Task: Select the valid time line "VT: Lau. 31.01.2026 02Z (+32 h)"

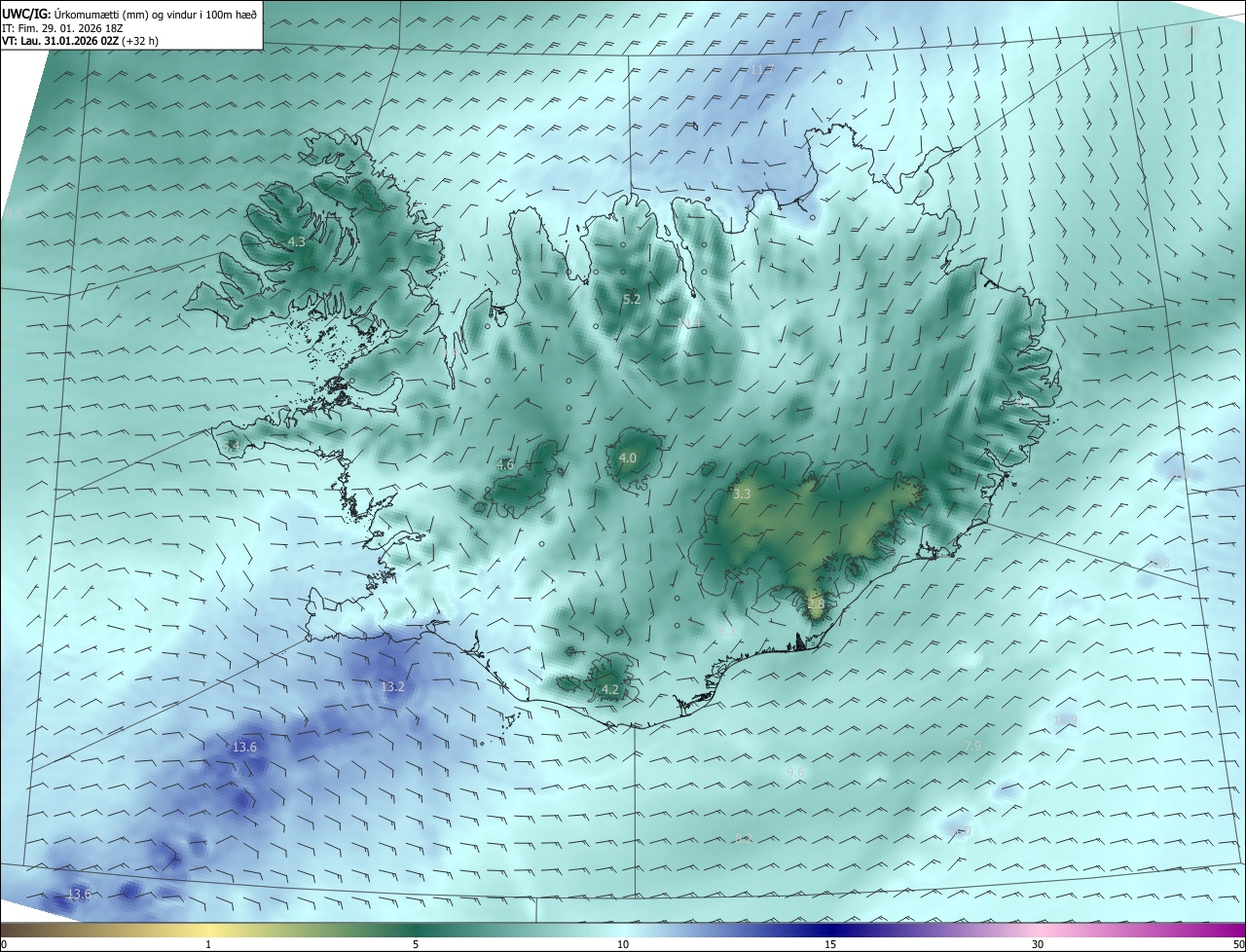Action: coord(81,41)
